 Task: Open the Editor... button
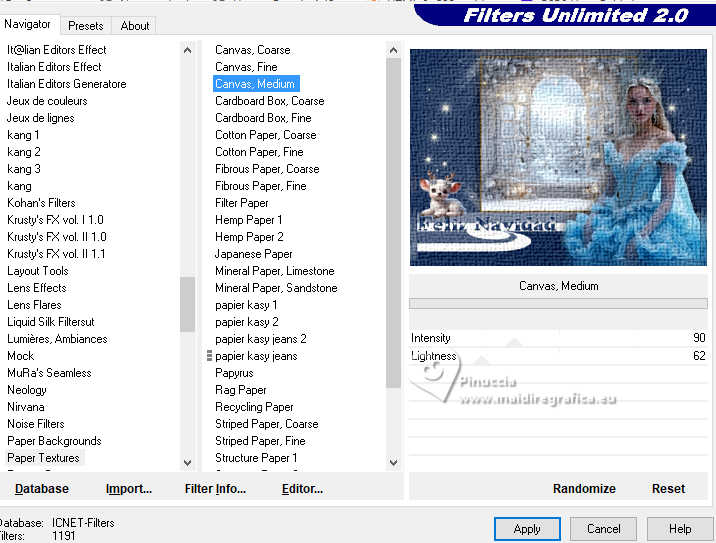tap(302, 489)
